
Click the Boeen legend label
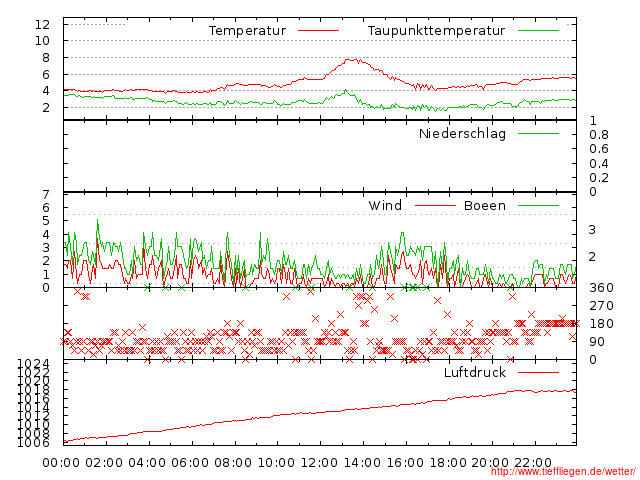[x=485, y=205]
